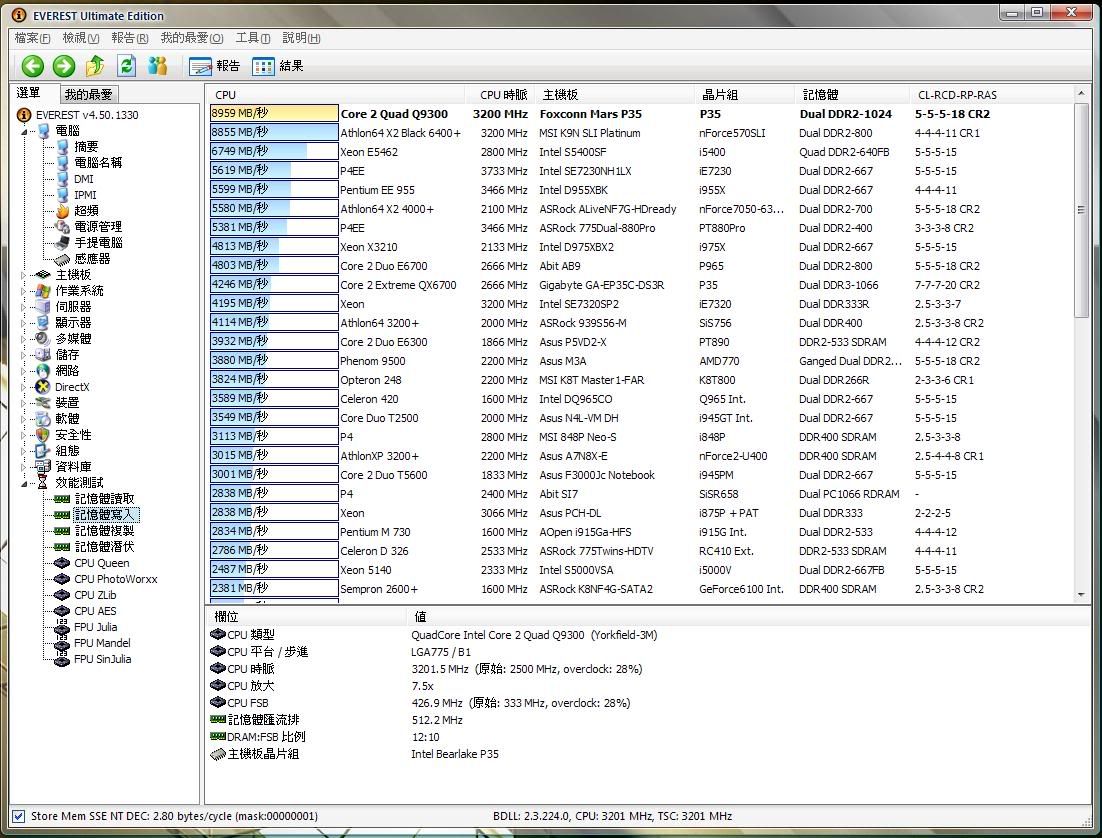This screenshot has width=1102, height=838.
Task: Select the 安全性 security shield icon
Action: coord(43,434)
